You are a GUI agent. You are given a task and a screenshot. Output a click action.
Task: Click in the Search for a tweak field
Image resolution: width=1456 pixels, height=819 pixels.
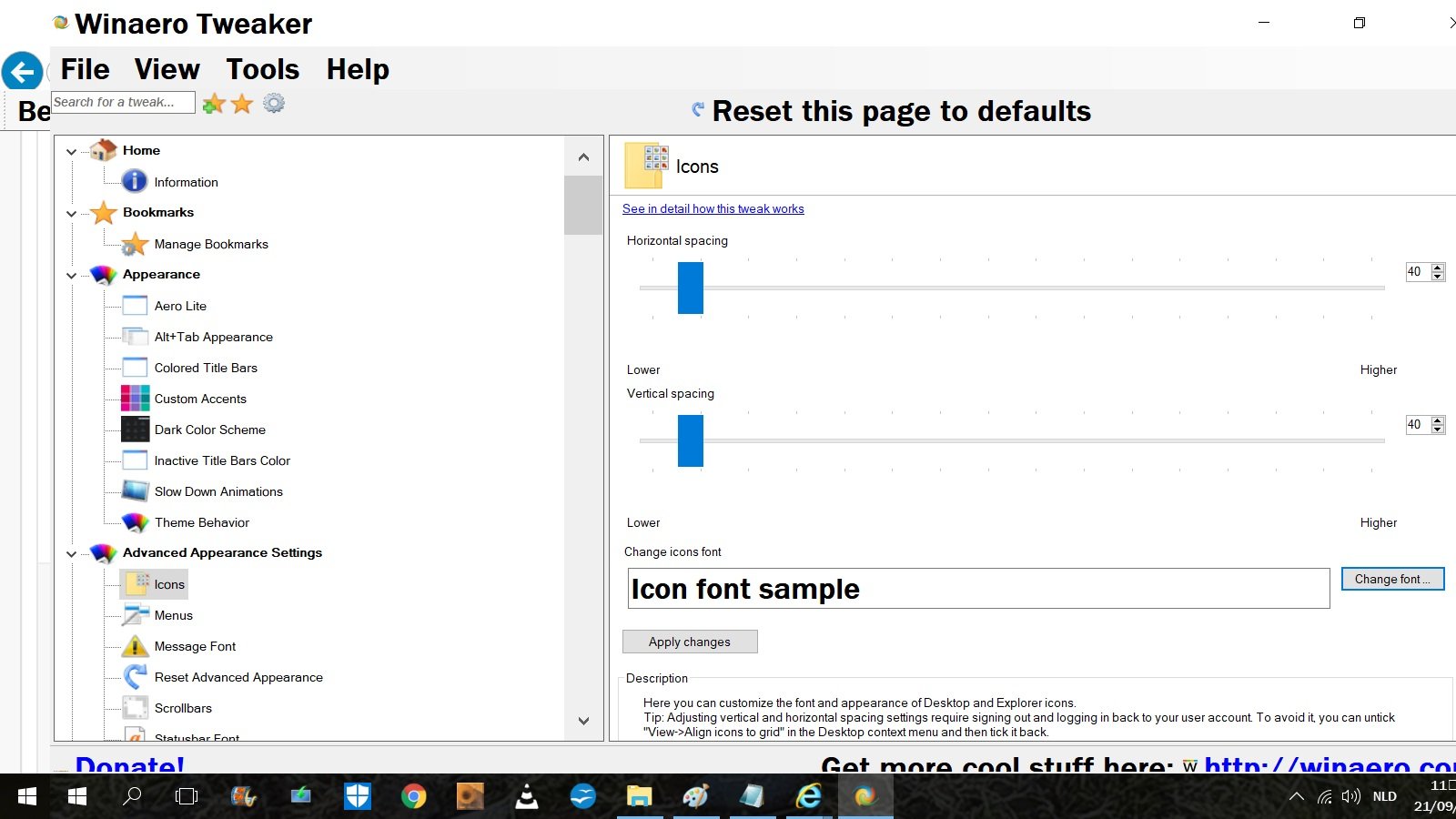coord(123,102)
